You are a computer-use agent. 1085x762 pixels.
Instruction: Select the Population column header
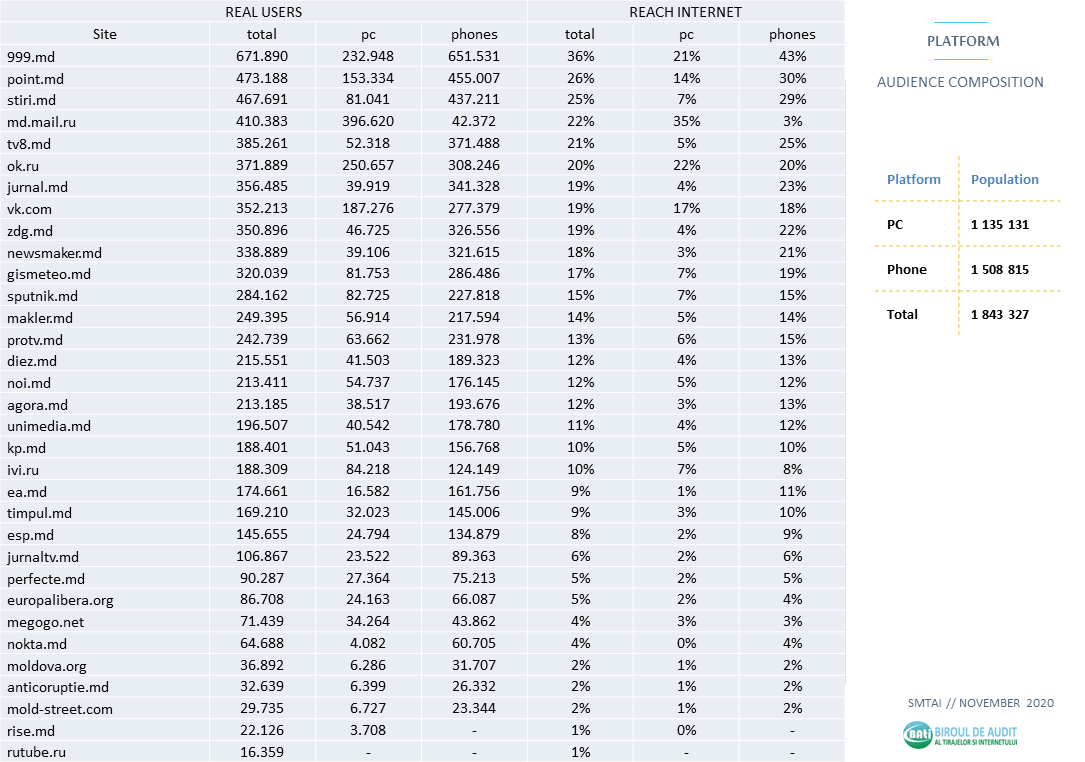(x=1004, y=180)
